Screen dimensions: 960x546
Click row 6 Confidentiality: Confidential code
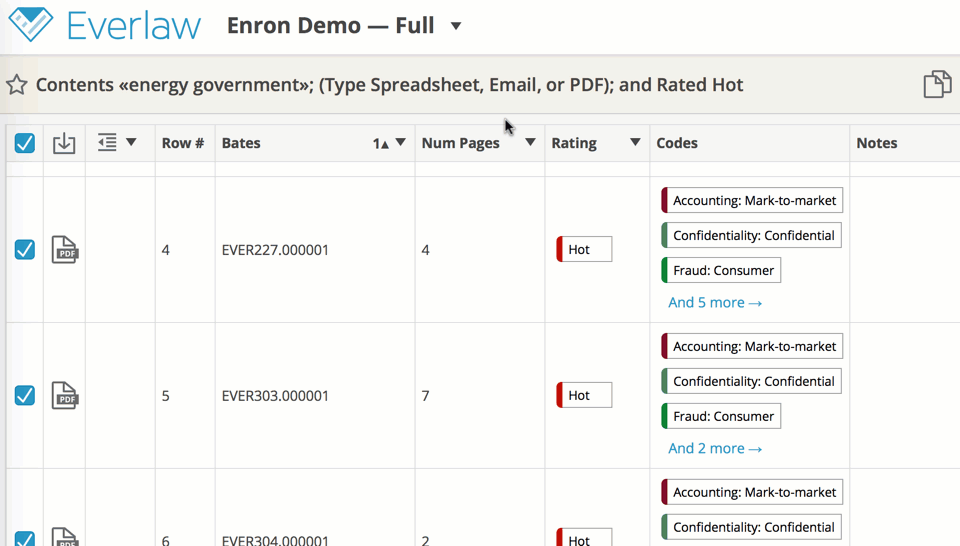click(x=751, y=526)
